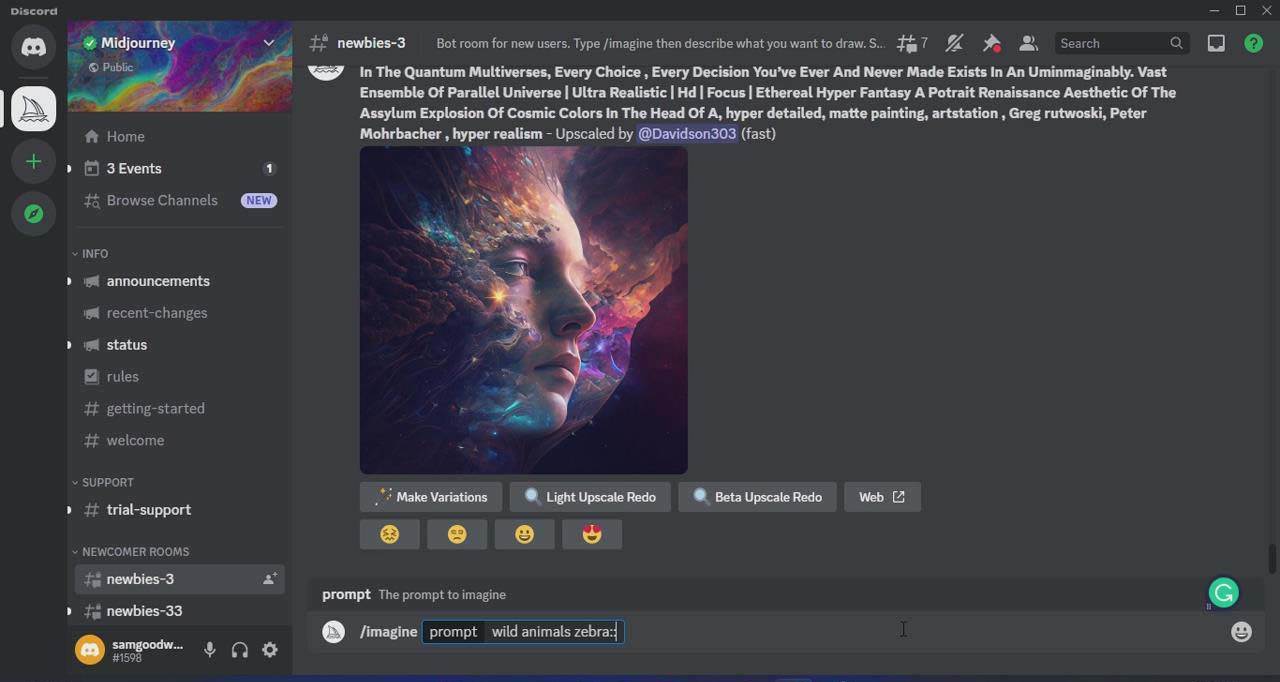Open Discord Home button
The width and height of the screenshot is (1280, 682).
coord(33,47)
